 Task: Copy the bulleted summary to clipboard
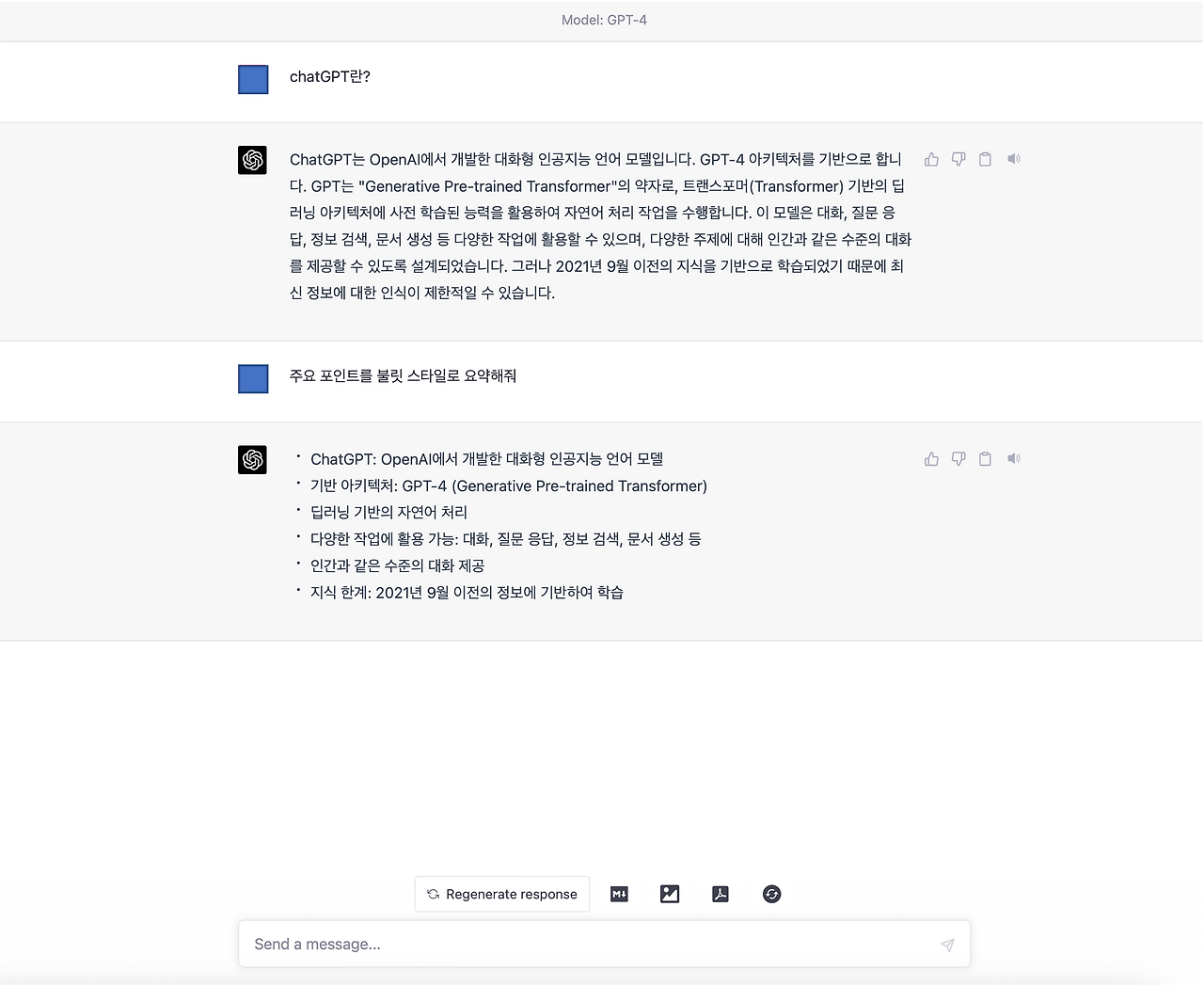pyautogui.click(x=985, y=459)
